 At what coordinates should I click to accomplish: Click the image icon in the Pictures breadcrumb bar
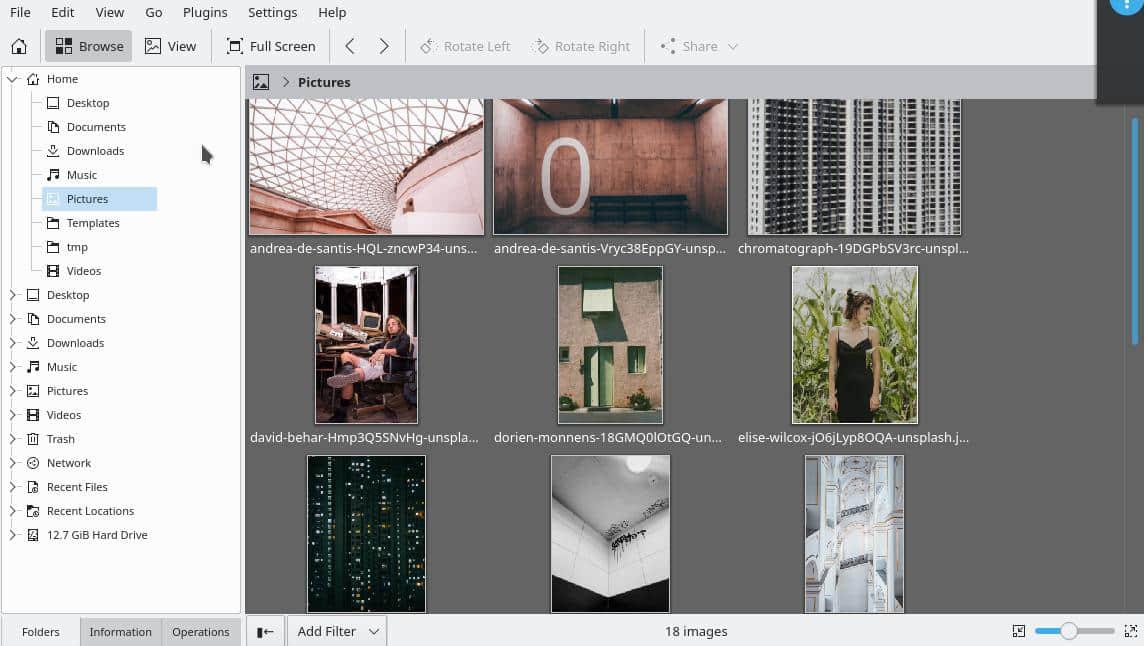[261, 82]
